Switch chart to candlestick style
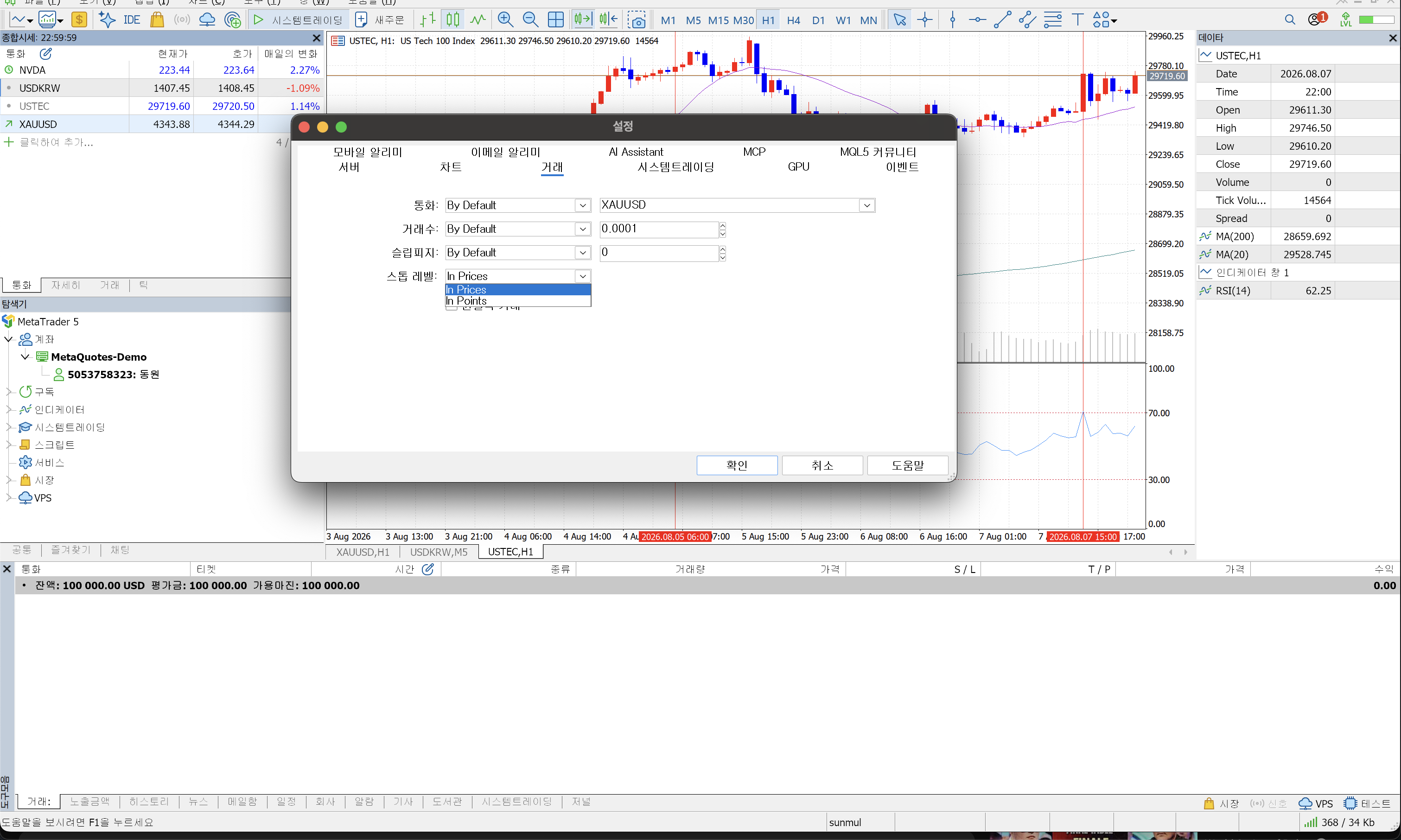 pyautogui.click(x=453, y=20)
